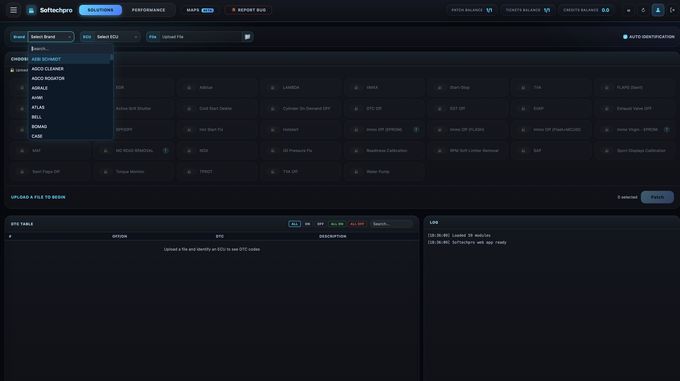
Task: Click the lock icon beside Adblue
Action: click(x=189, y=88)
